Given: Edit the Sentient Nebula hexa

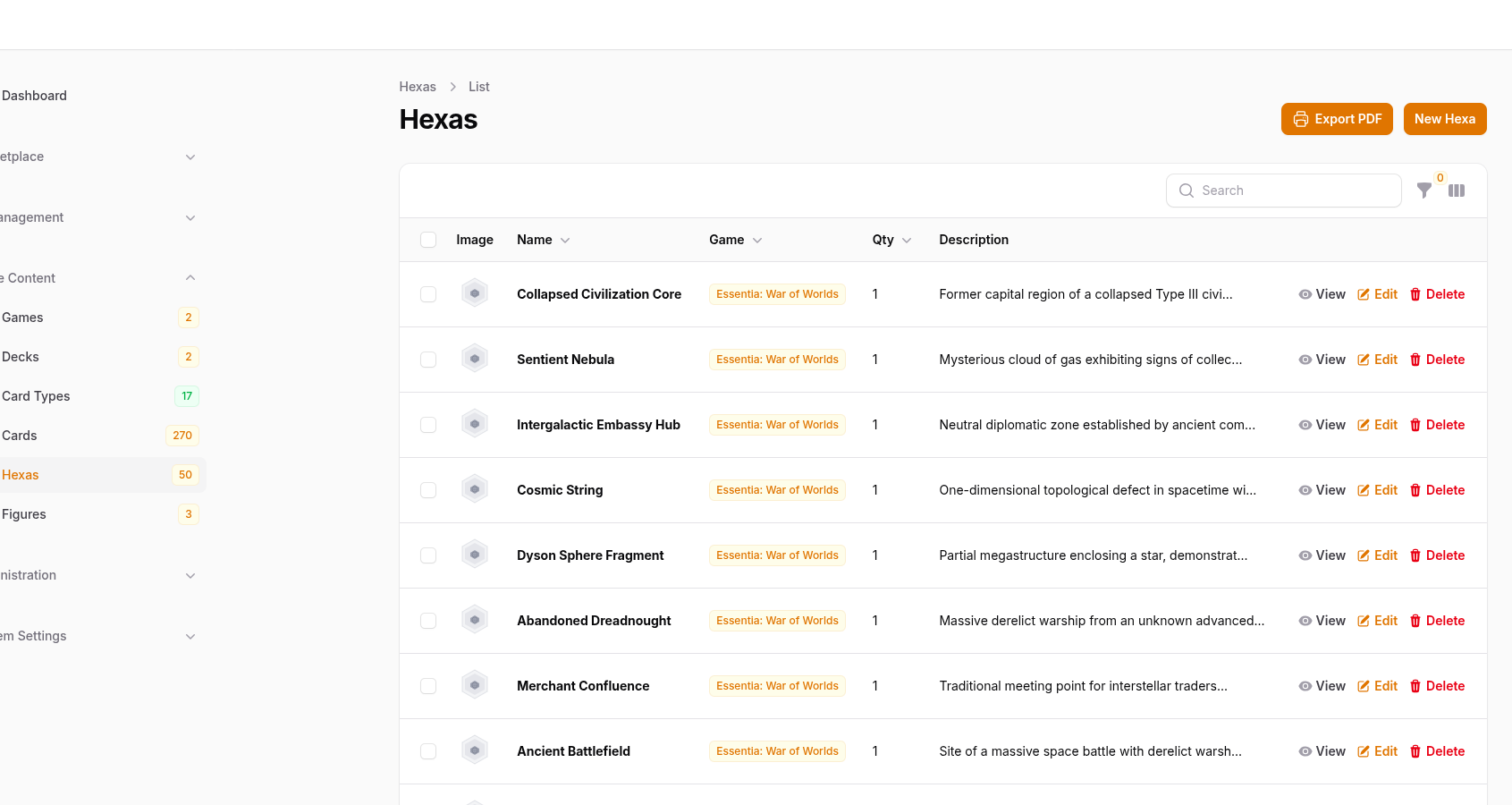Looking at the screenshot, I should (1377, 360).
